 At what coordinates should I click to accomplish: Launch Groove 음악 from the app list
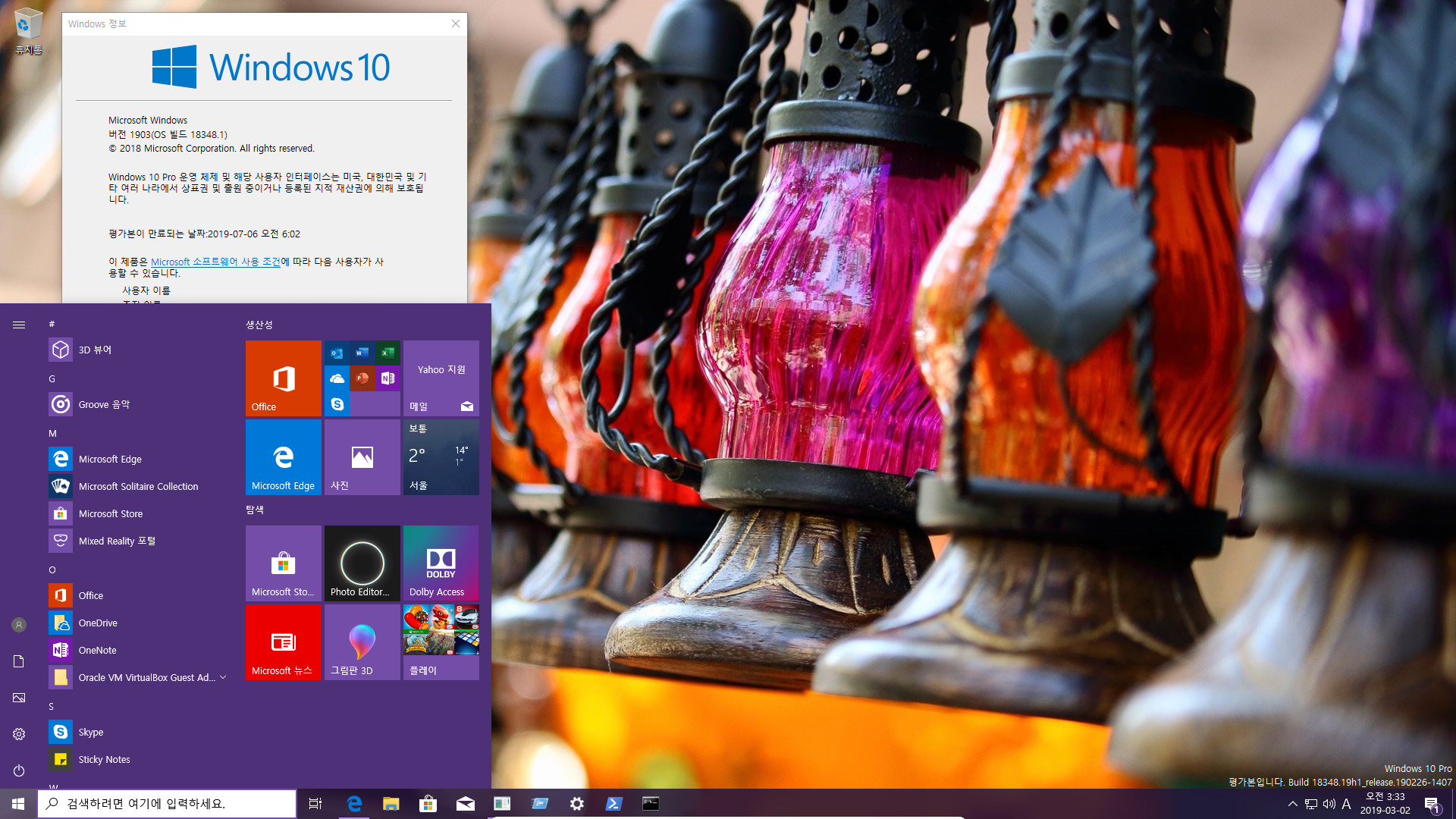tap(136, 404)
